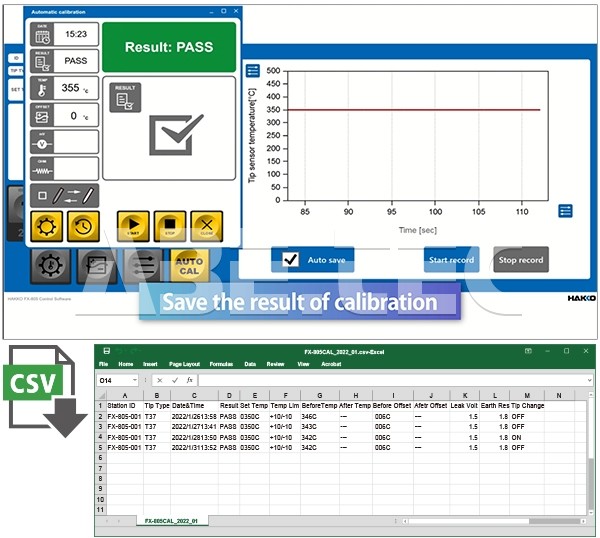
Task: Expand the Name Box dropdown showing O14
Action: coord(135,380)
